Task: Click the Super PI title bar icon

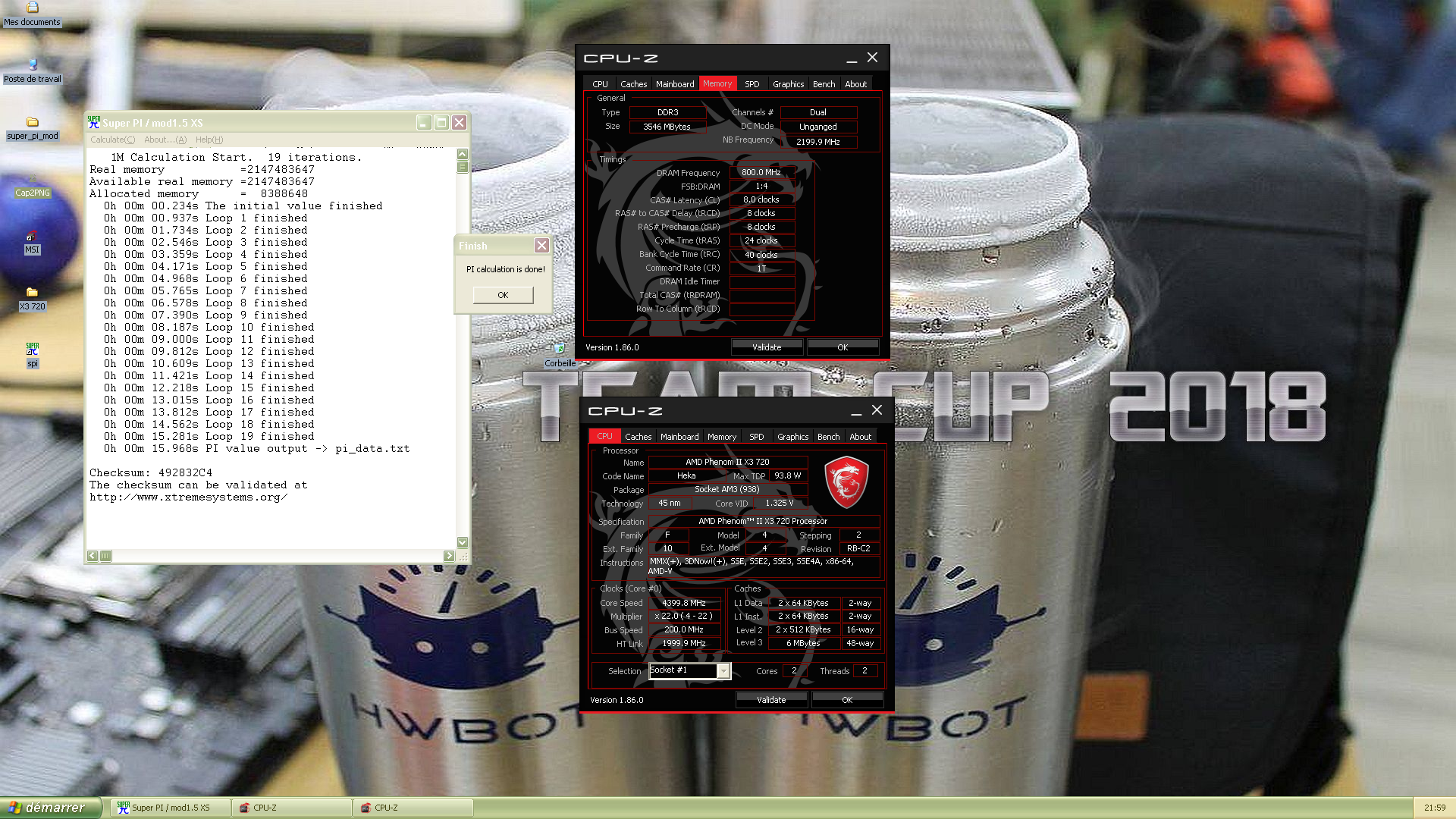Action: click(94, 122)
